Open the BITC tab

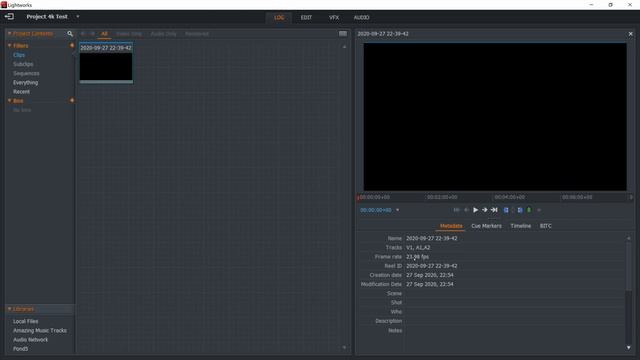(545, 226)
